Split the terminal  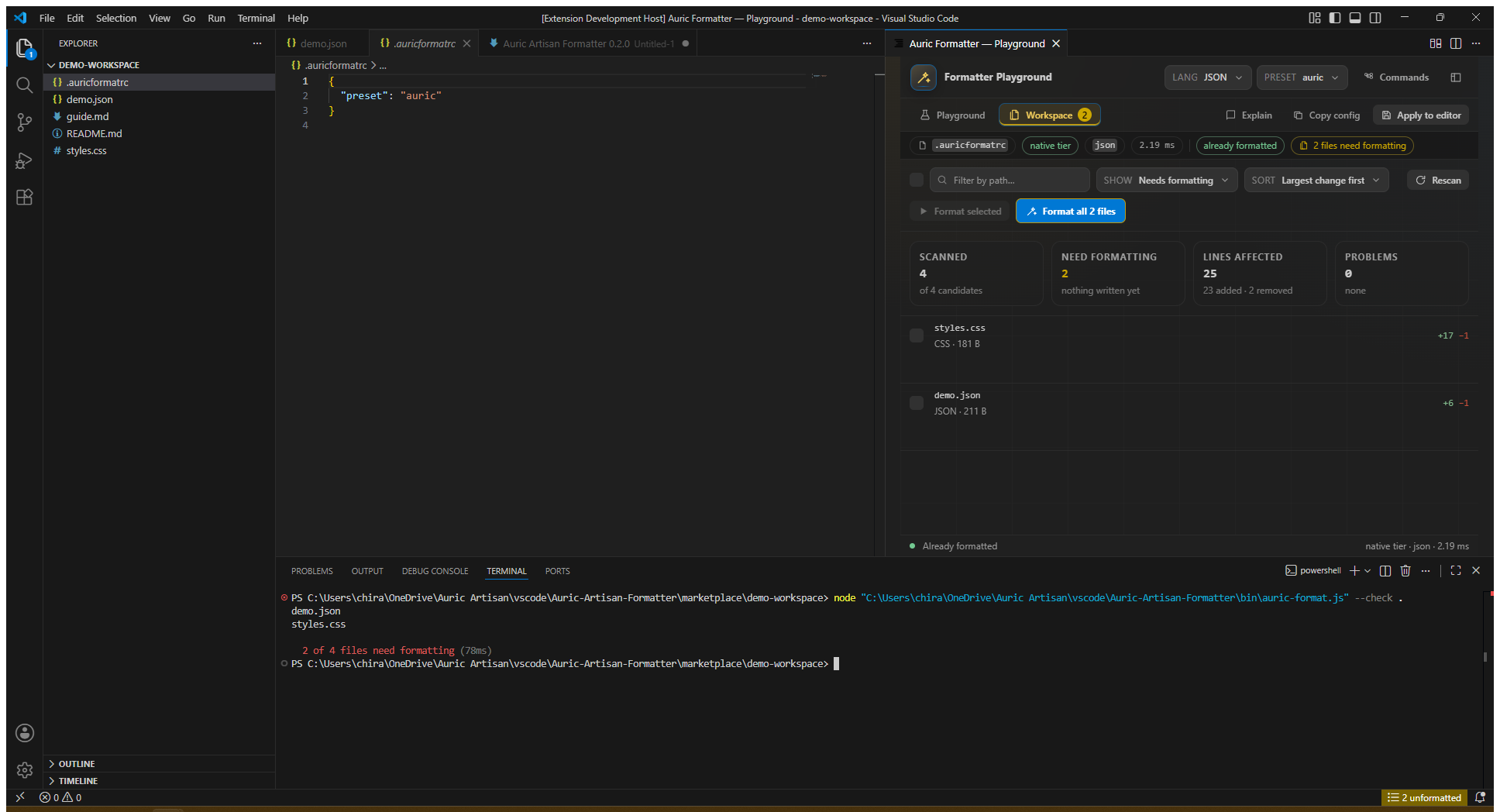(x=1385, y=571)
